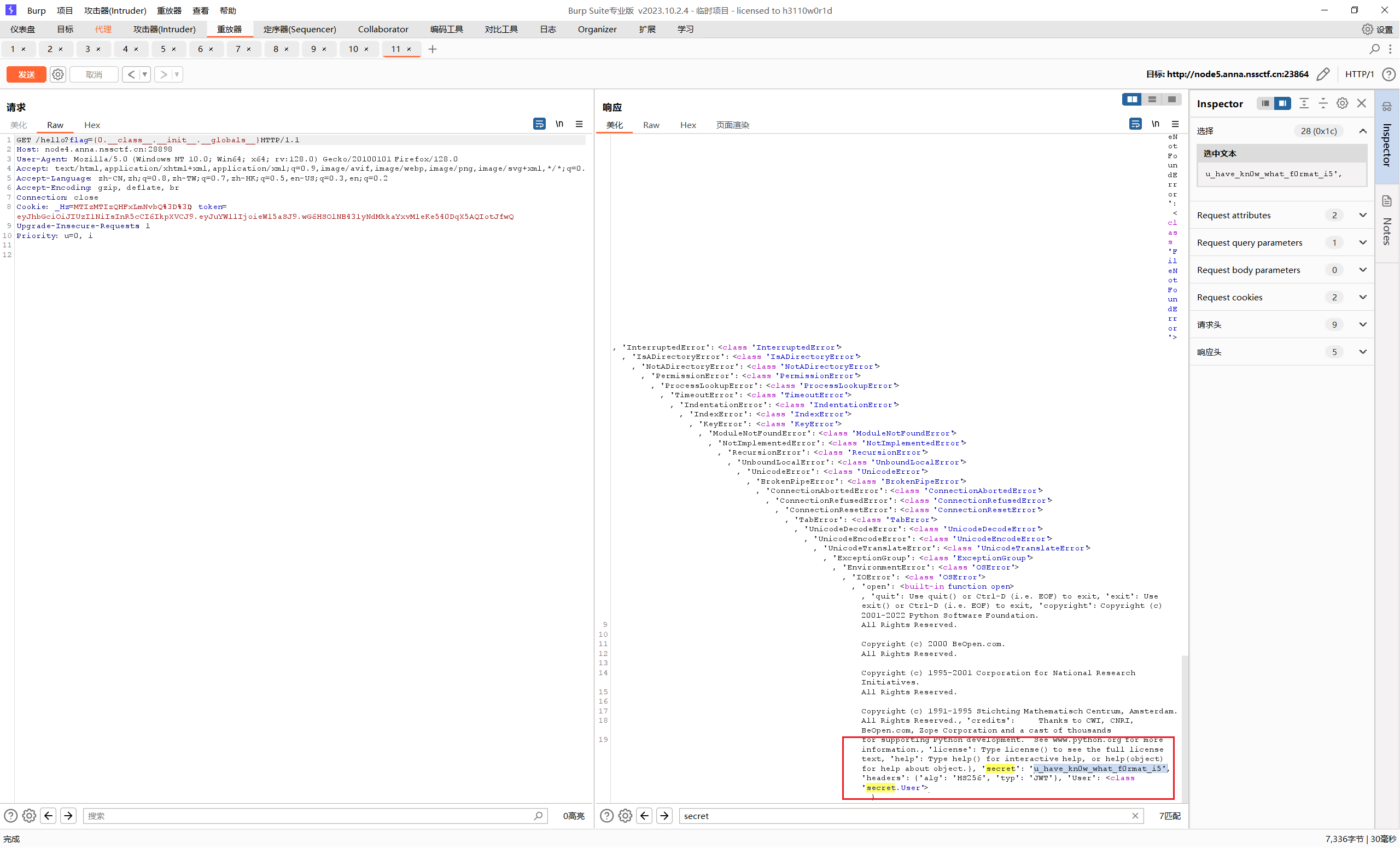Jump to next response 'secret' match

[664, 816]
